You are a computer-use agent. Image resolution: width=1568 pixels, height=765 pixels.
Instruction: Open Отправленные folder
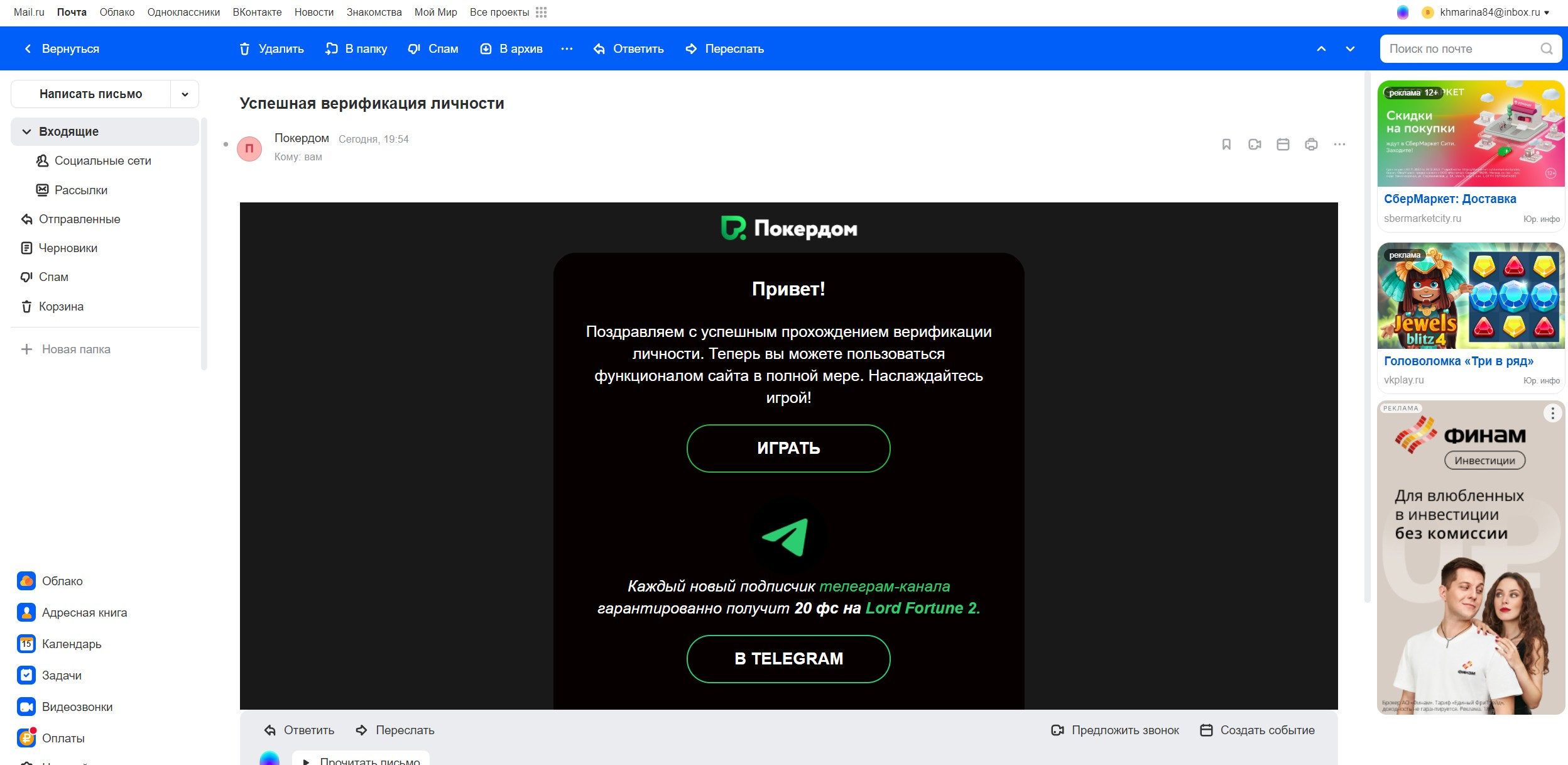(70, 219)
